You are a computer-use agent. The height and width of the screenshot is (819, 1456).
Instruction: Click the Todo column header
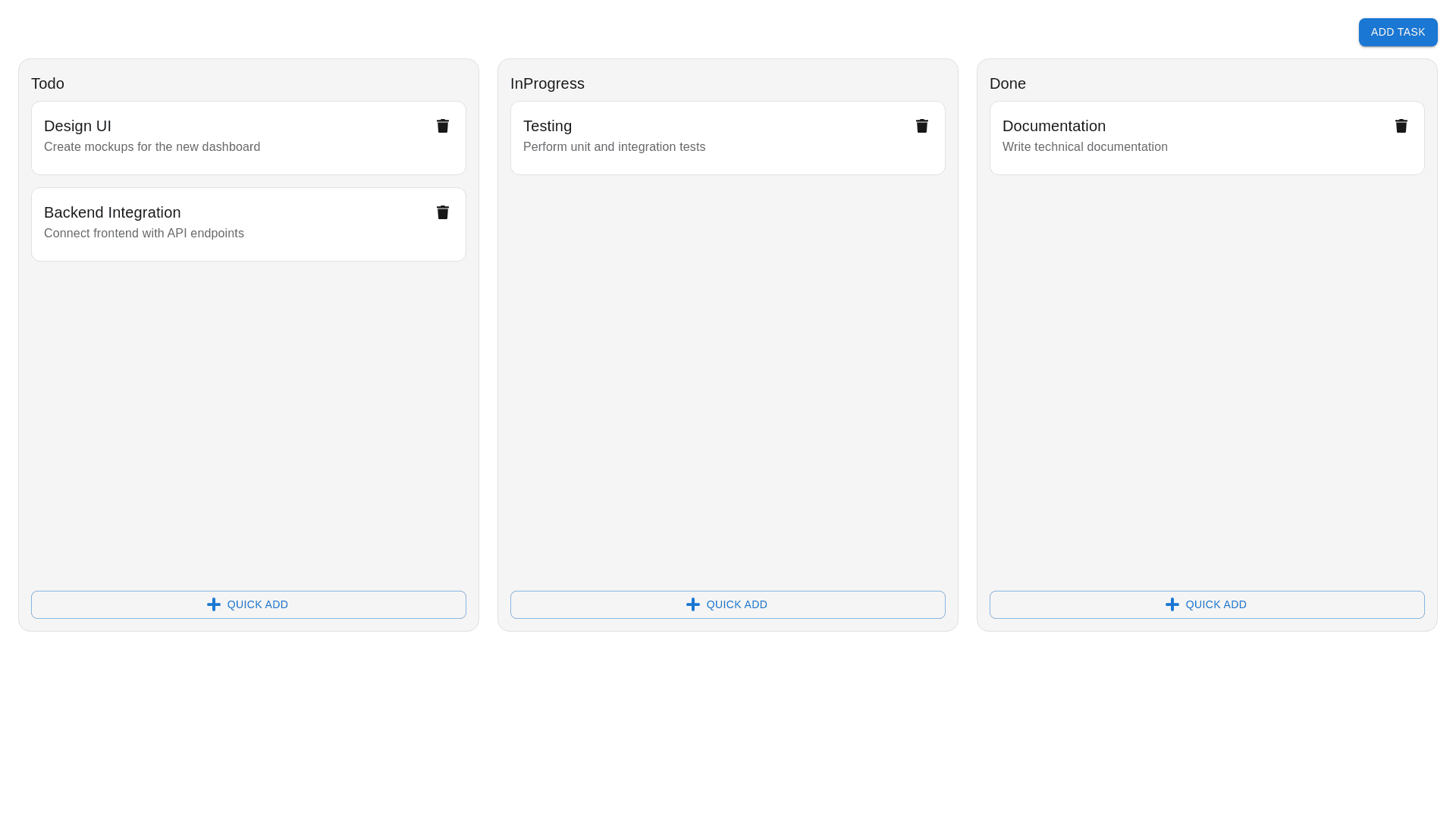(48, 83)
